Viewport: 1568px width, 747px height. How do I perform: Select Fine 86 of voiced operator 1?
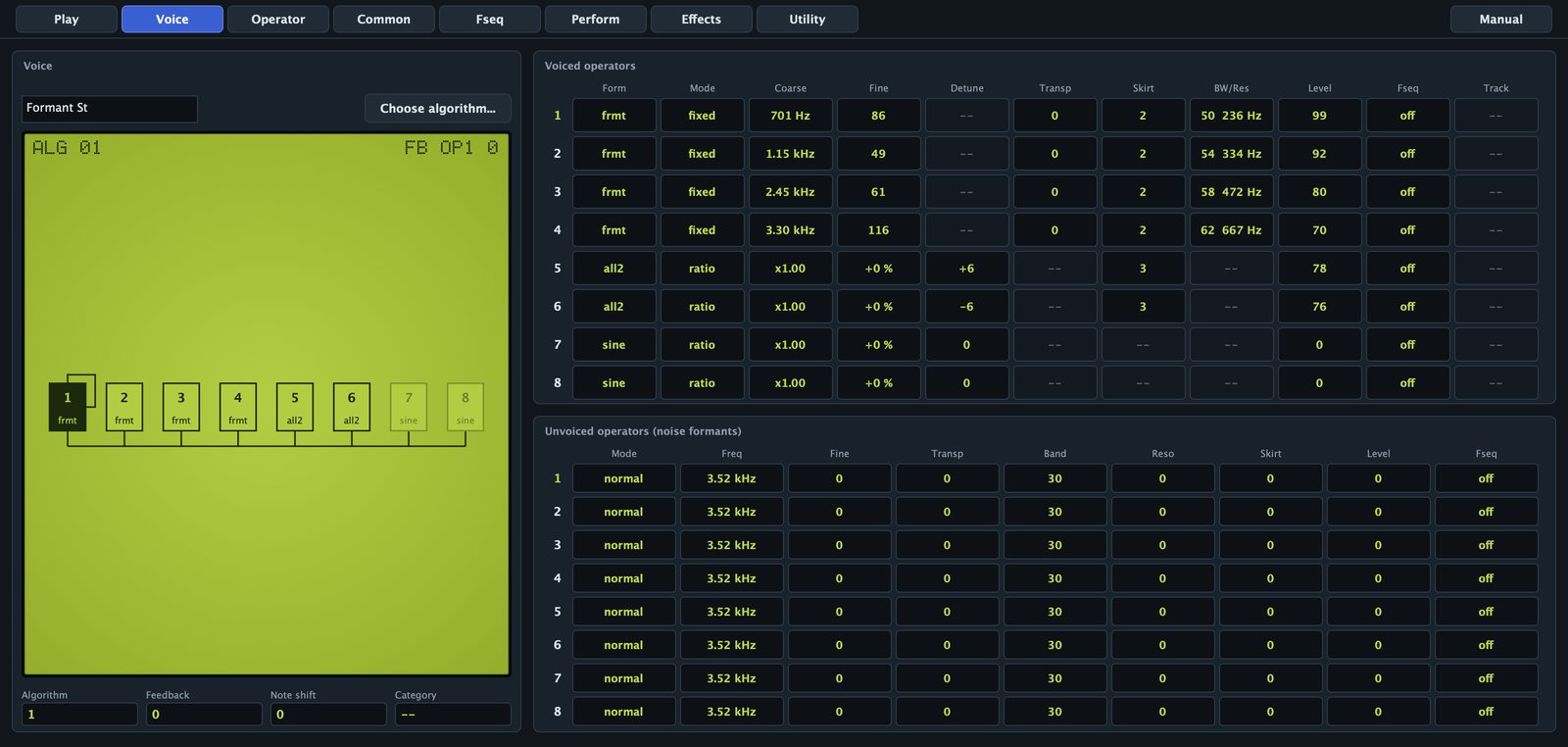coord(878,116)
